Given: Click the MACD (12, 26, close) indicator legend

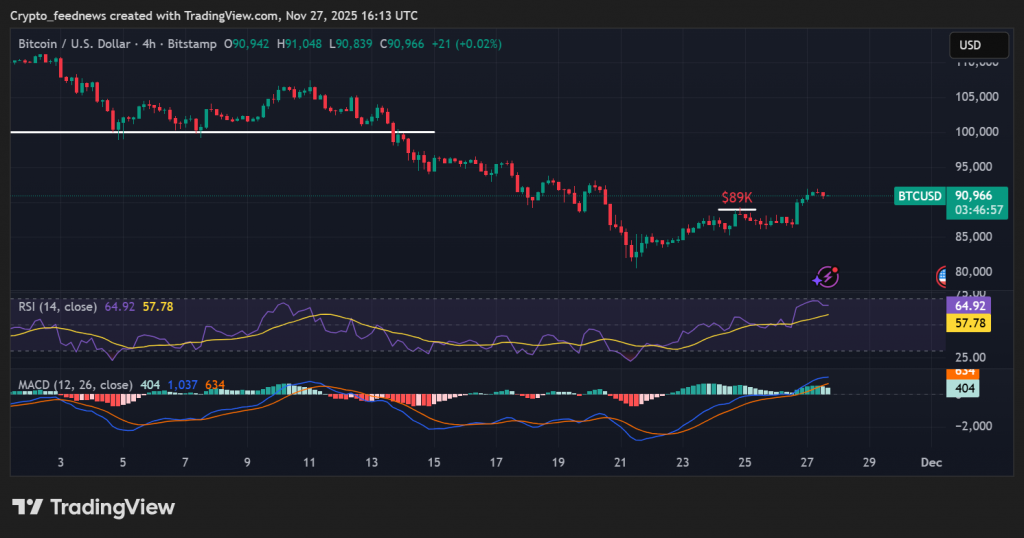Looking at the screenshot, I should pos(75,384).
